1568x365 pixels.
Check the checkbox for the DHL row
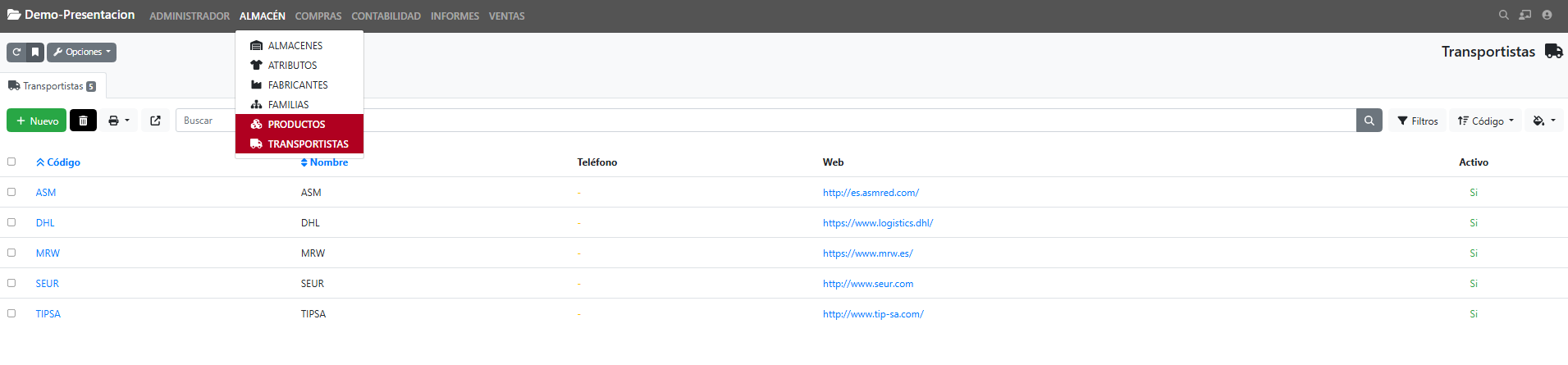pyautogui.click(x=11, y=222)
